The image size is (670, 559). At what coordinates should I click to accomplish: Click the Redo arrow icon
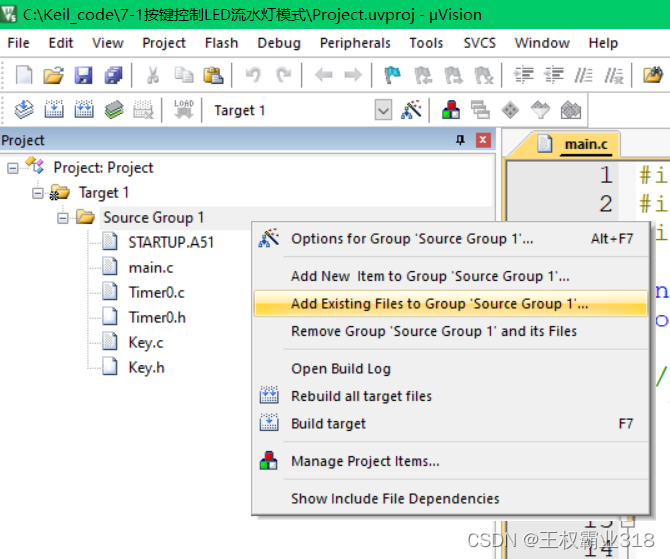point(283,75)
